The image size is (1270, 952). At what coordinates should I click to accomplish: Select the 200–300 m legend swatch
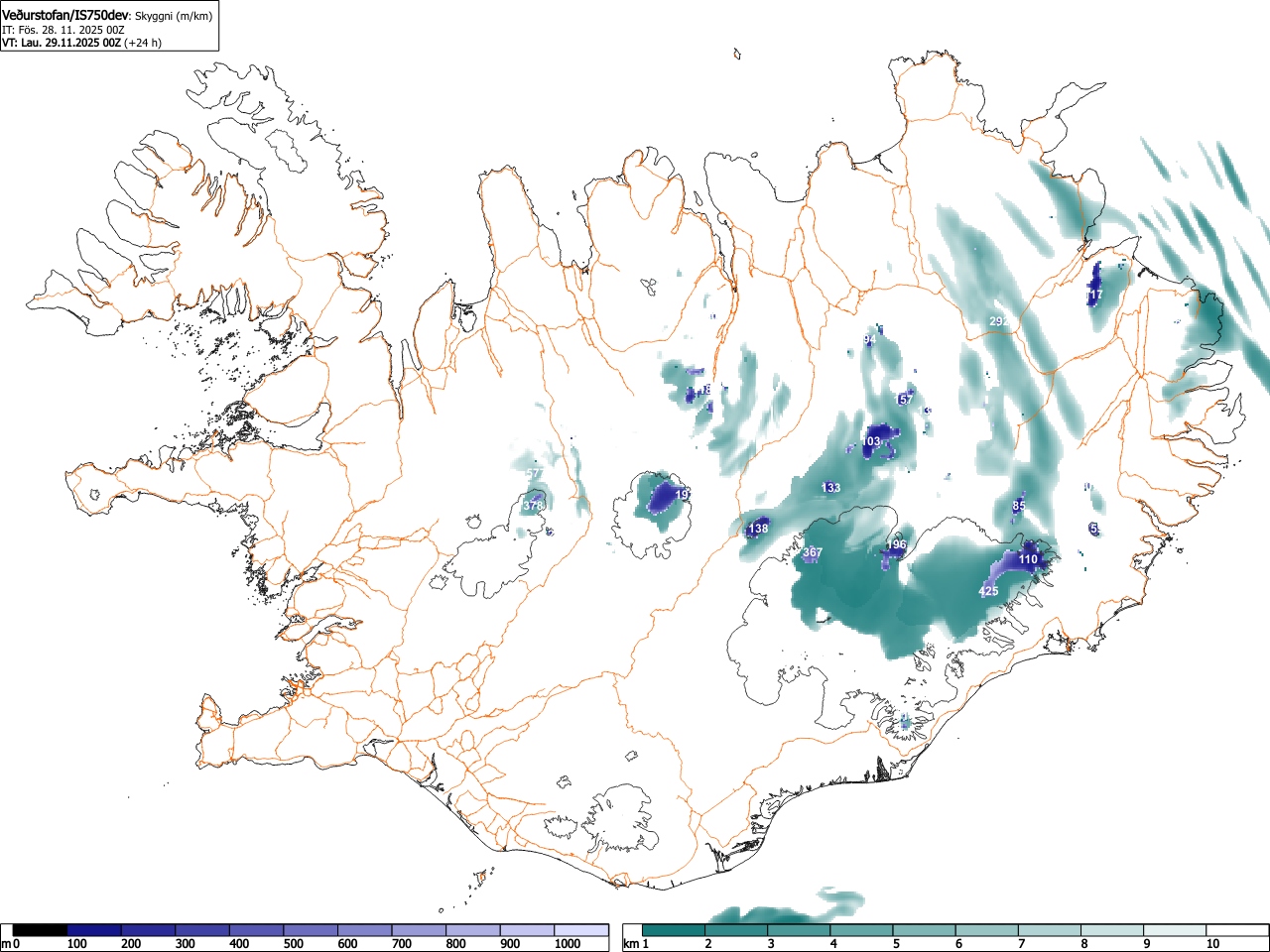point(149,930)
